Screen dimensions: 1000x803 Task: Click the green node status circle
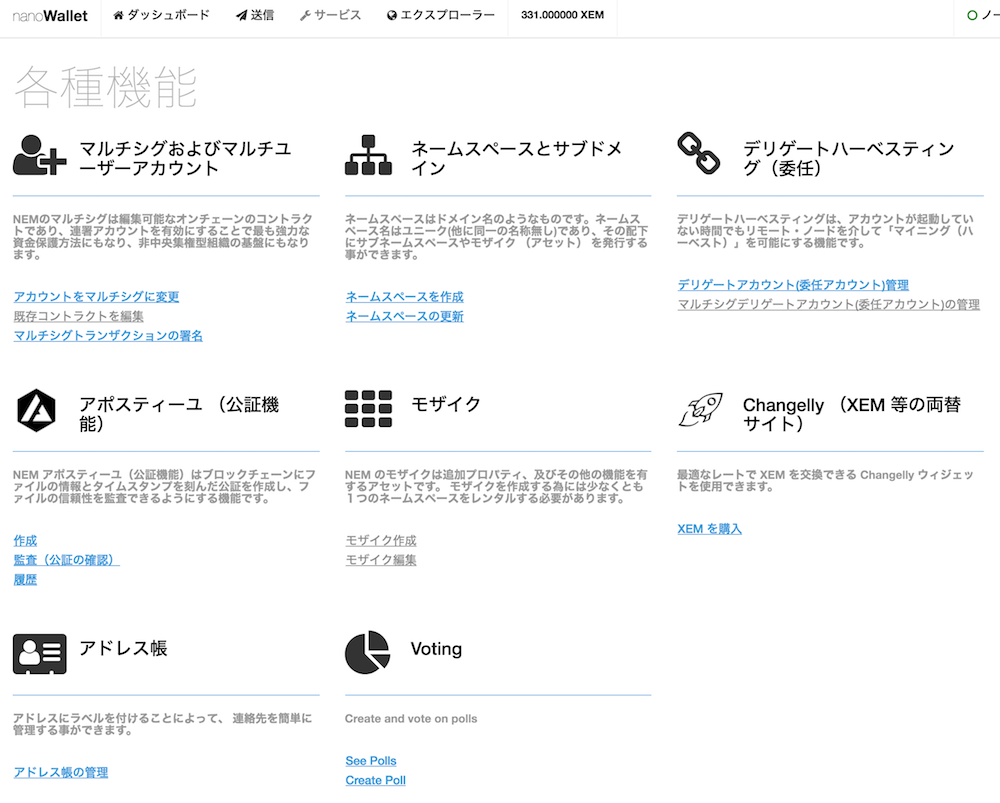tap(972, 15)
